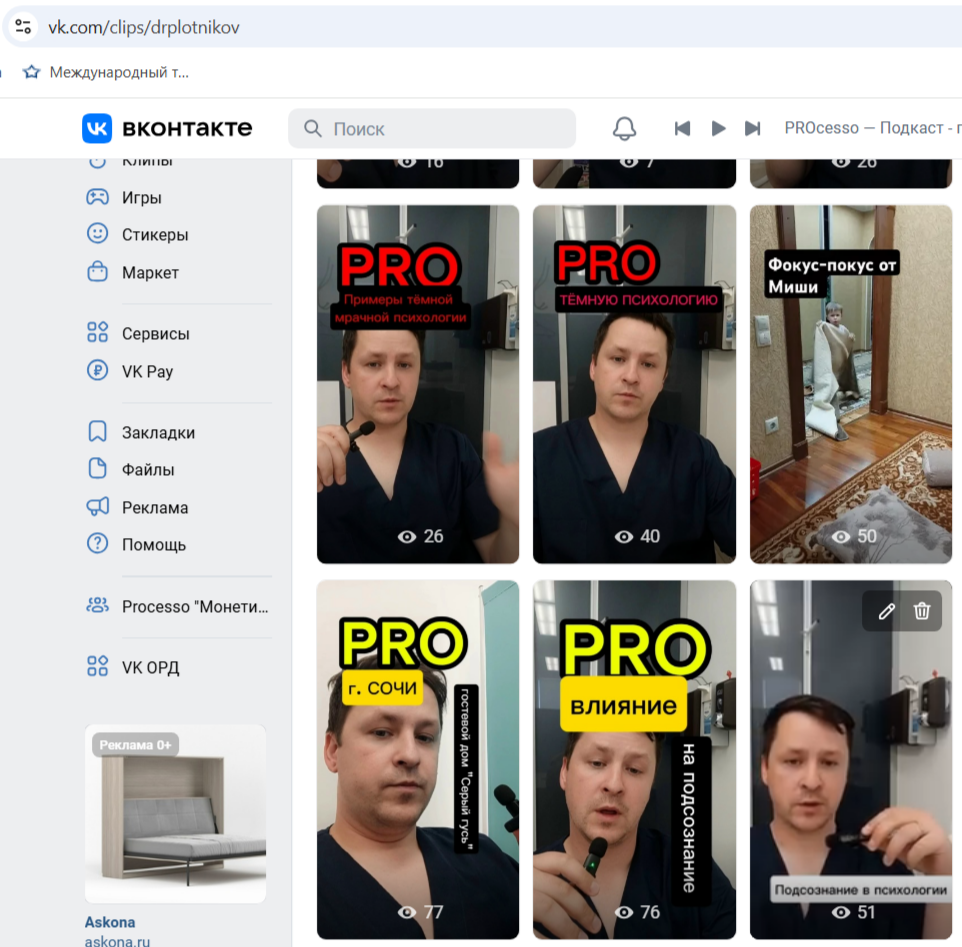The width and height of the screenshot is (962, 947).
Task: Skip to previous track in player
Action: (x=682, y=128)
